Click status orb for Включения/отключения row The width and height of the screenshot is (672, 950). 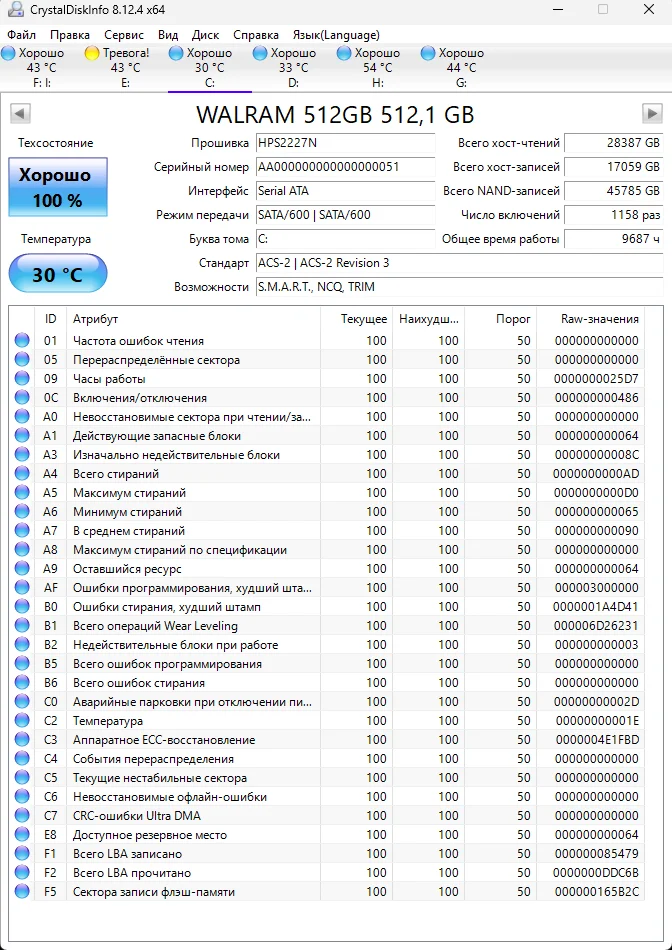(x=22, y=397)
